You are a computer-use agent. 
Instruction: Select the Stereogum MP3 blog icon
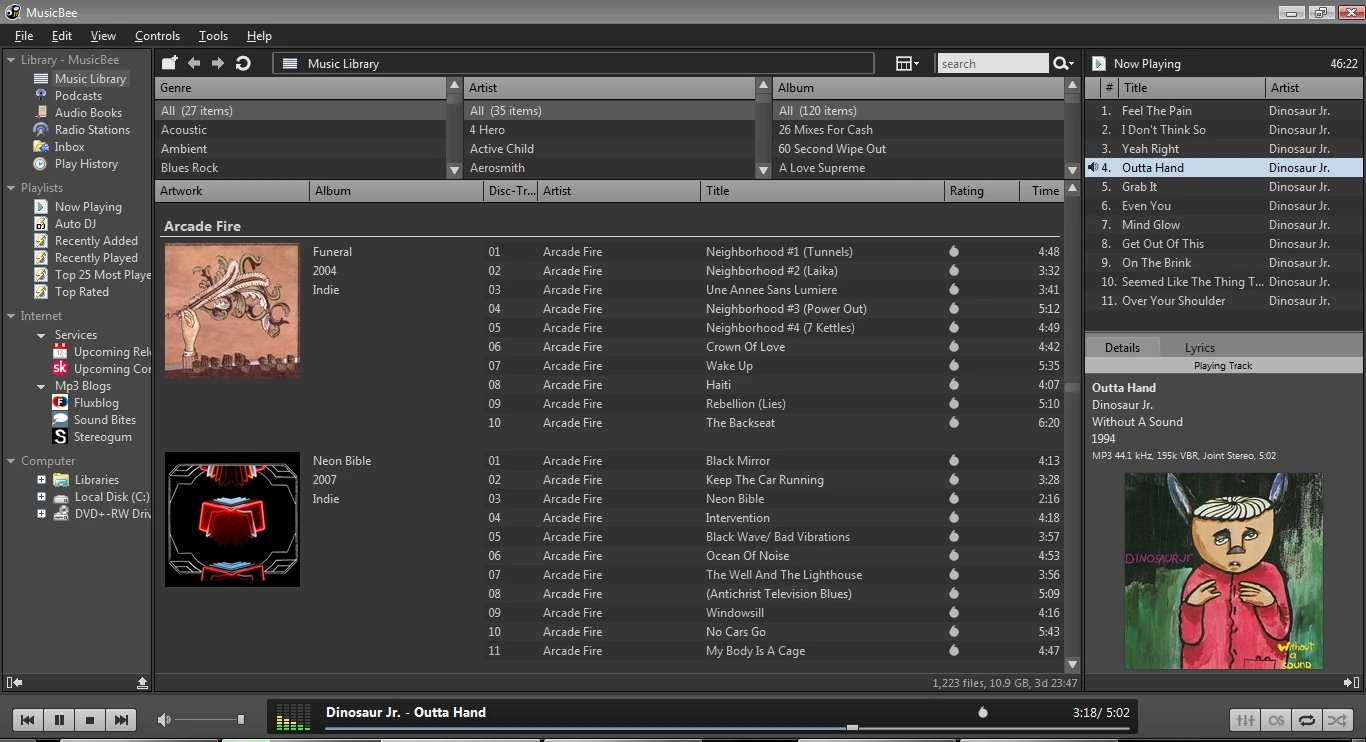coord(59,437)
